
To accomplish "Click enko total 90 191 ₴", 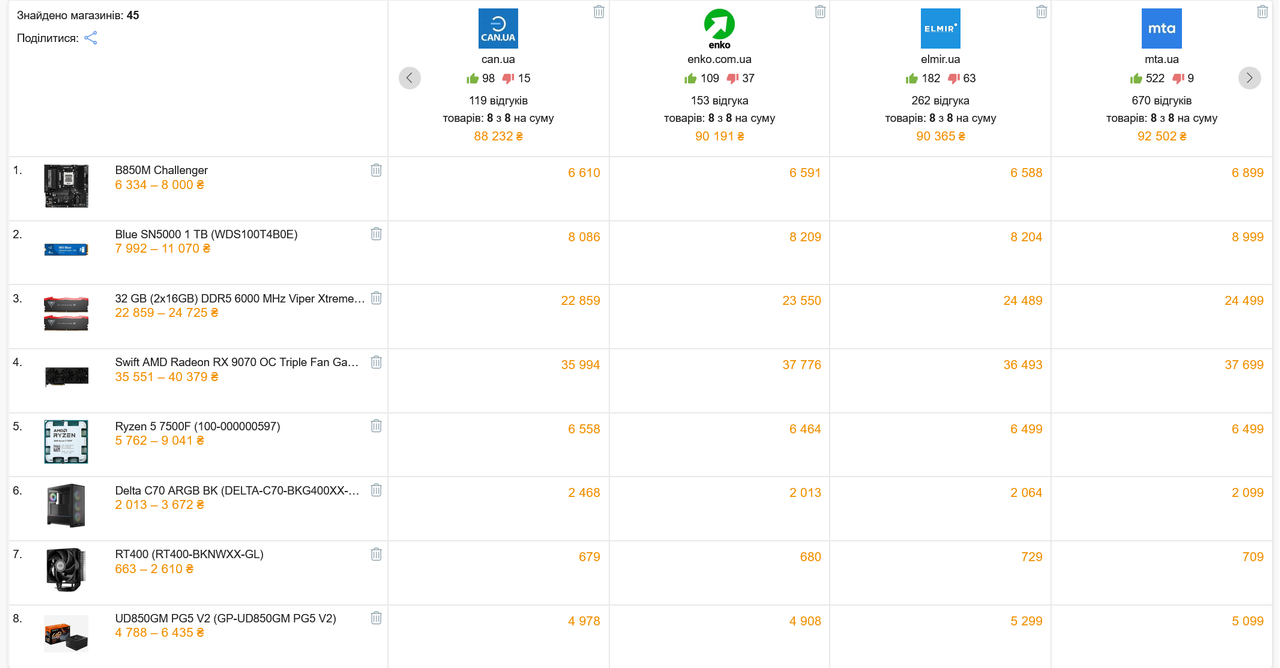I will (719, 136).
